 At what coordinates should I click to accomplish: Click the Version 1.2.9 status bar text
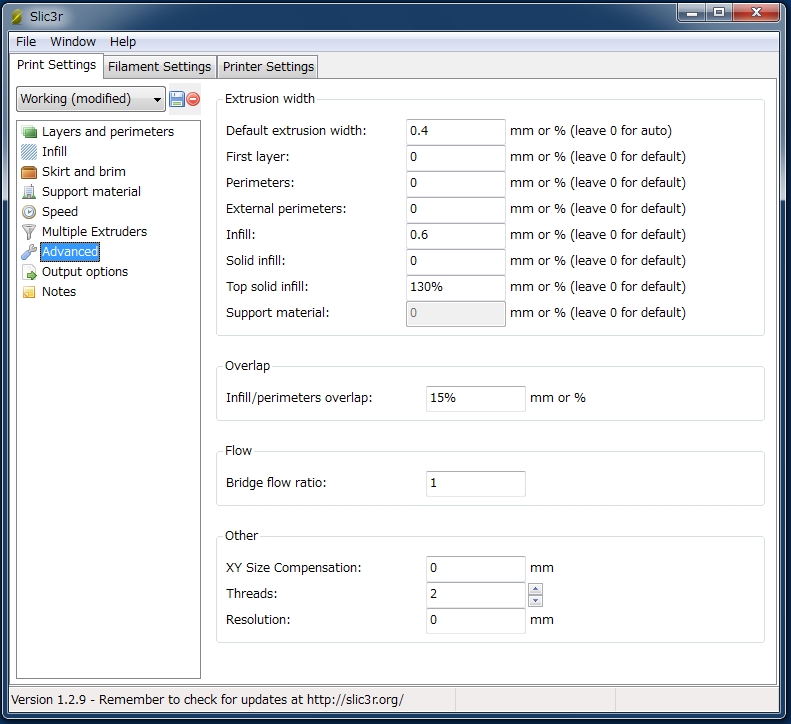[207, 700]
